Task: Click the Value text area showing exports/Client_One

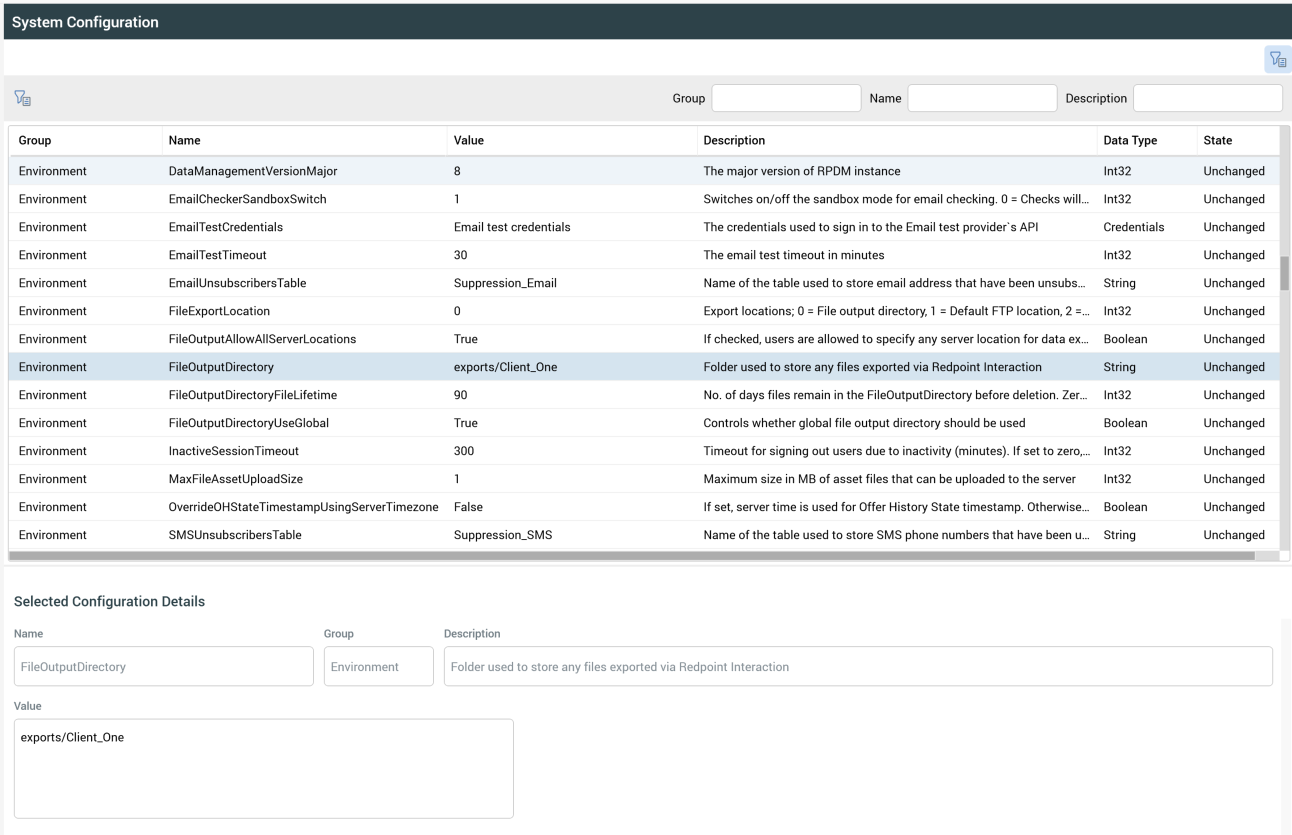Action: (264, 768)
